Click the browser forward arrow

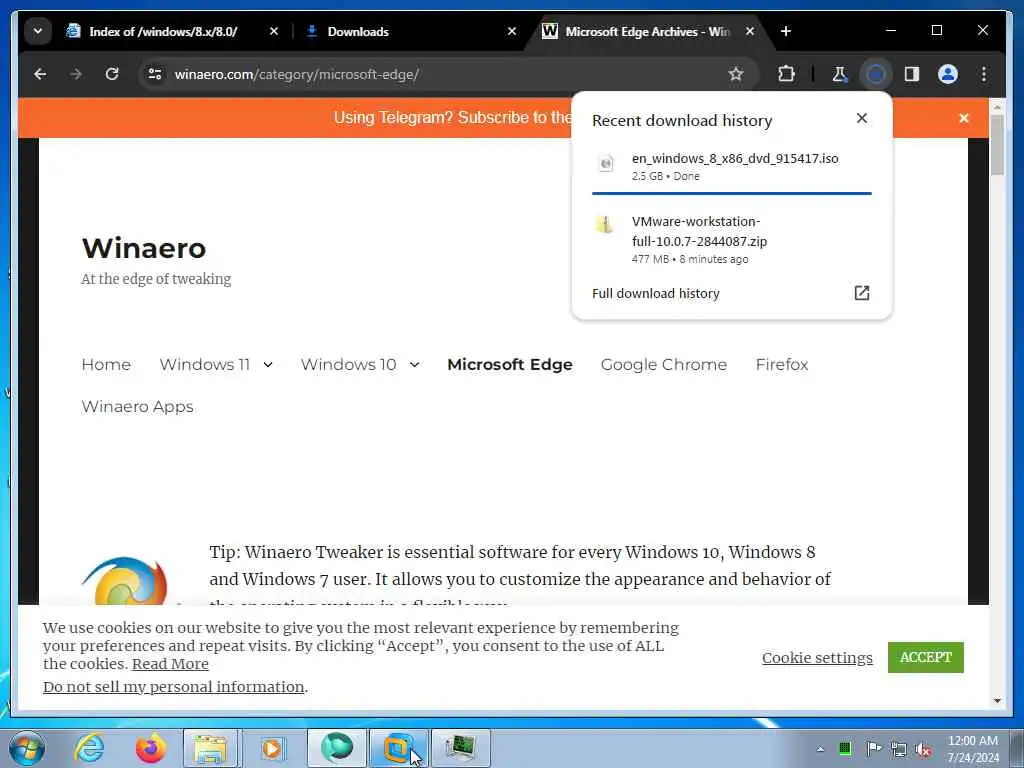point(76,74)
